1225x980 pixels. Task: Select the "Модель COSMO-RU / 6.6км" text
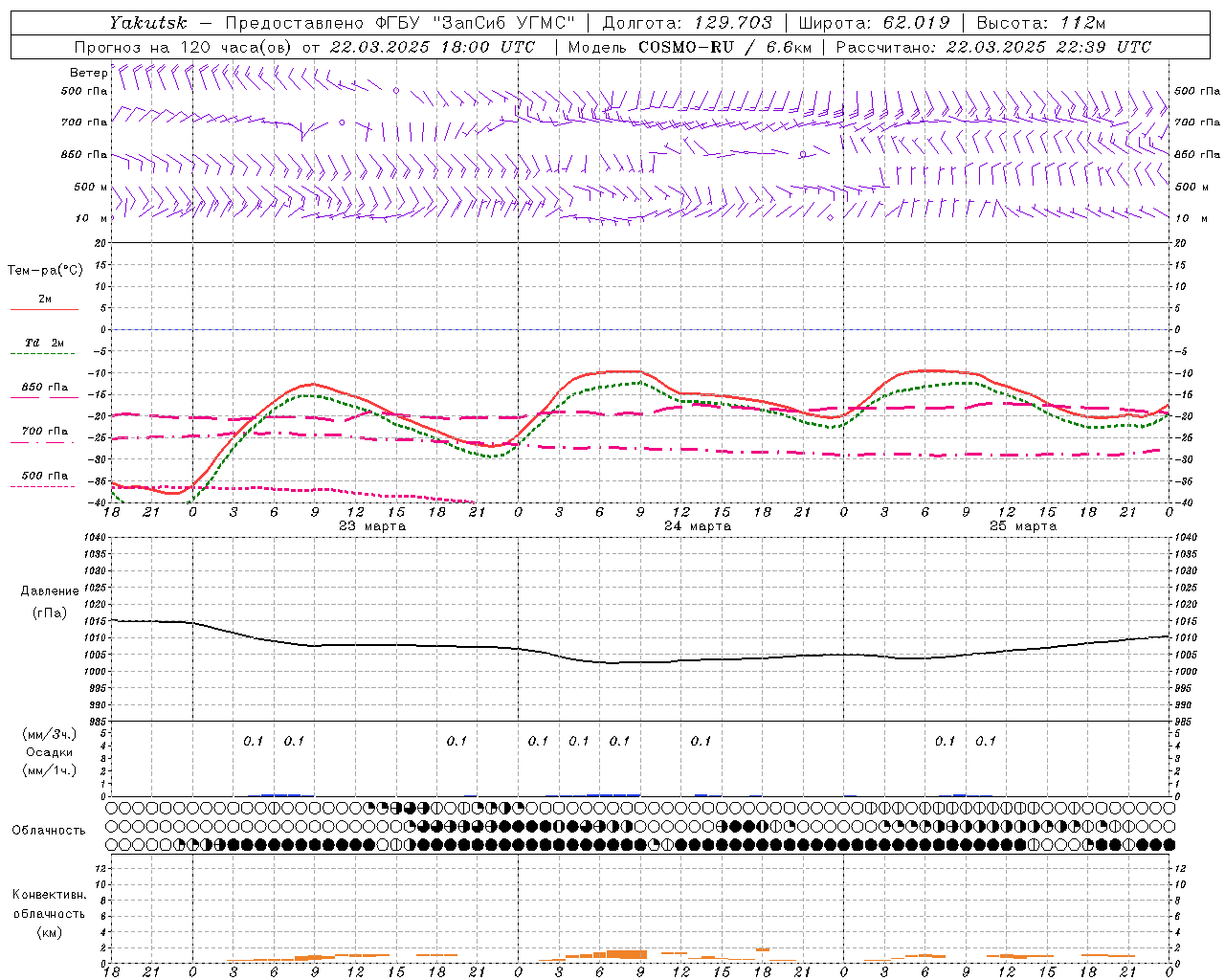coord(689,47)
